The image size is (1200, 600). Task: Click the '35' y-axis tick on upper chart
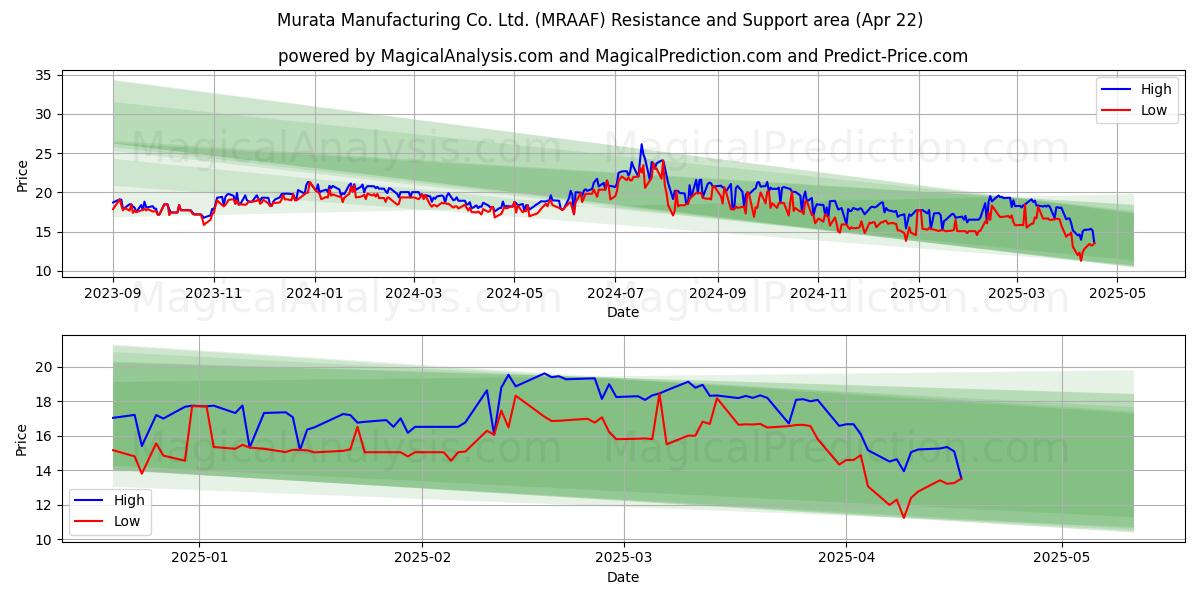click(44, 75)
